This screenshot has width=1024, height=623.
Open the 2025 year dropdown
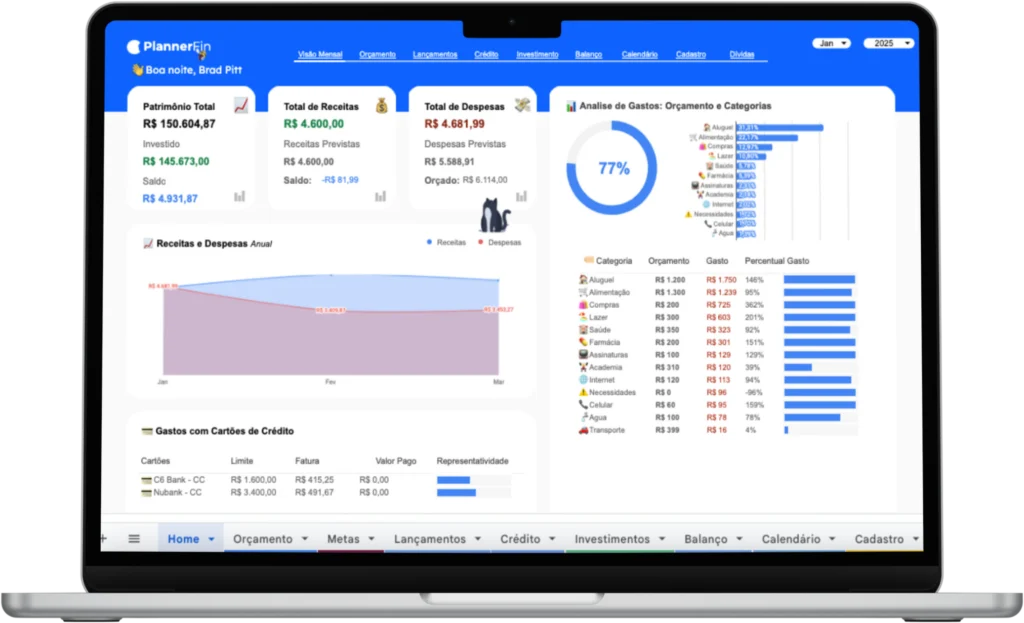click(889, 44)
